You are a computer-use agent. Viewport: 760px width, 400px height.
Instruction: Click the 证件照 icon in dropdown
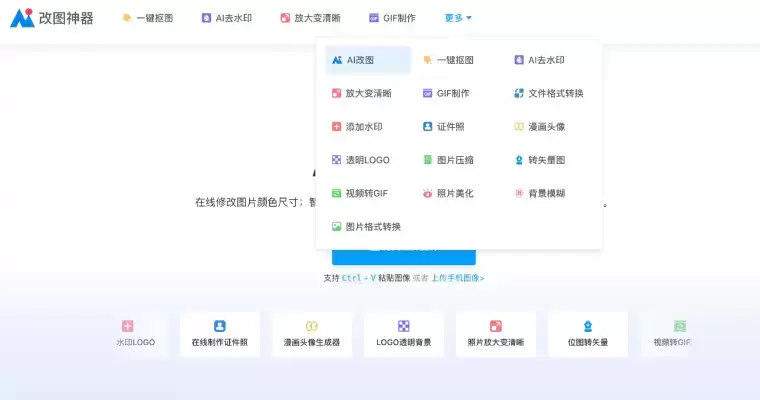(x=428, y=127)
